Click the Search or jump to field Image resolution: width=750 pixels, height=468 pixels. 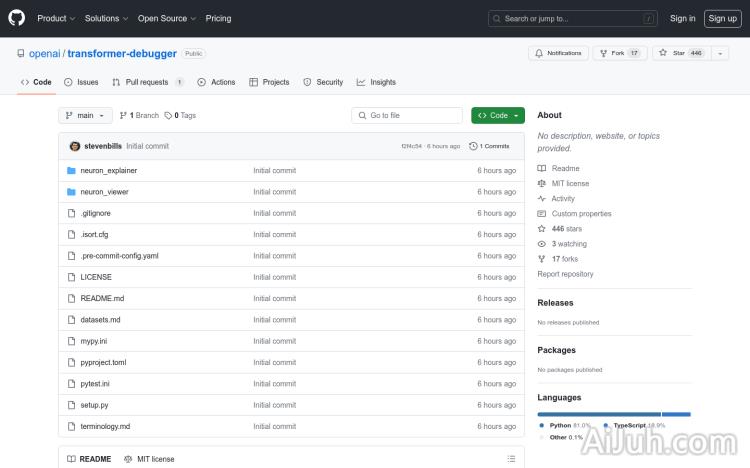573,19
